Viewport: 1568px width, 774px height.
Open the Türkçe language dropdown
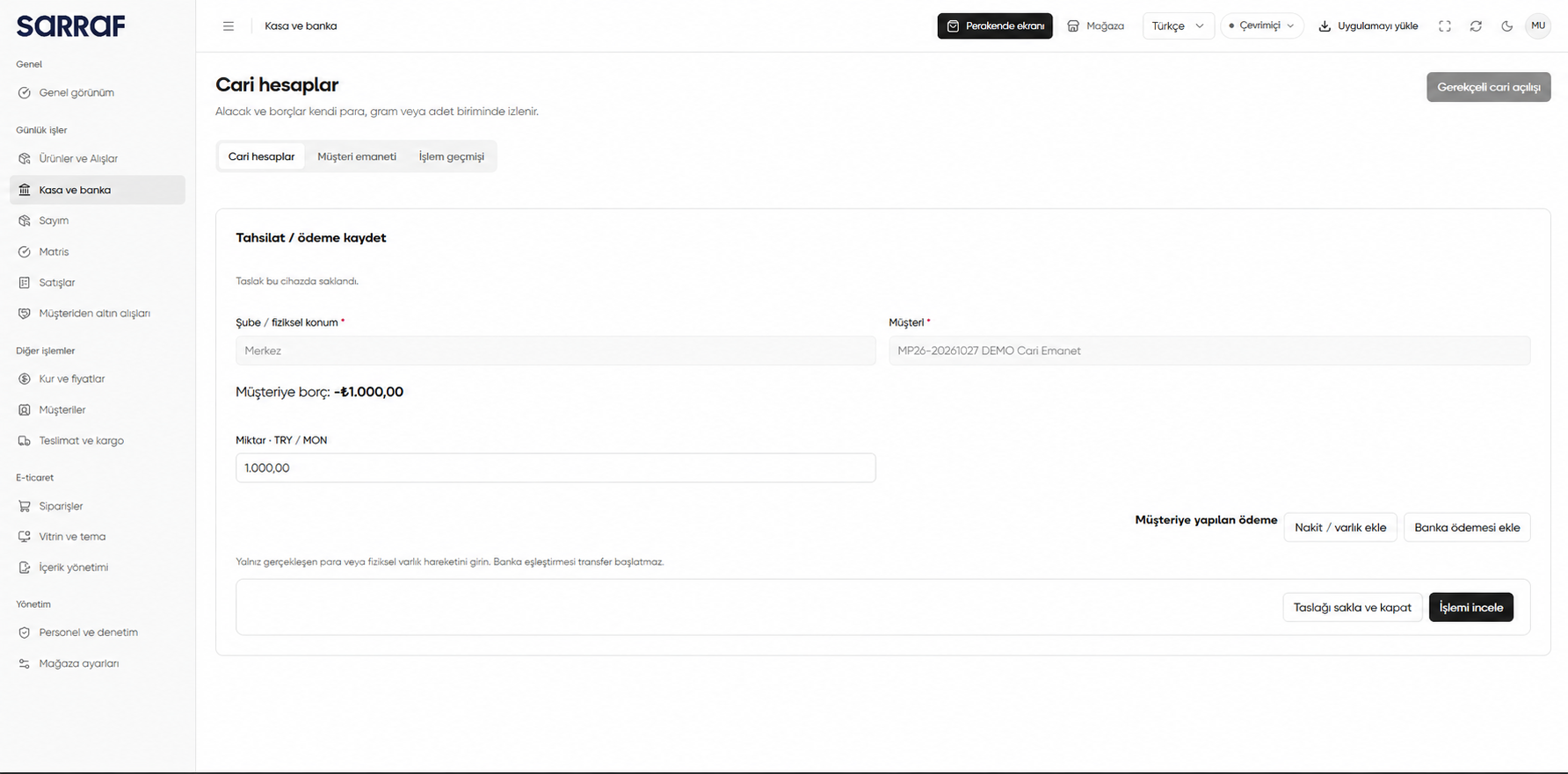[1178, 26]
